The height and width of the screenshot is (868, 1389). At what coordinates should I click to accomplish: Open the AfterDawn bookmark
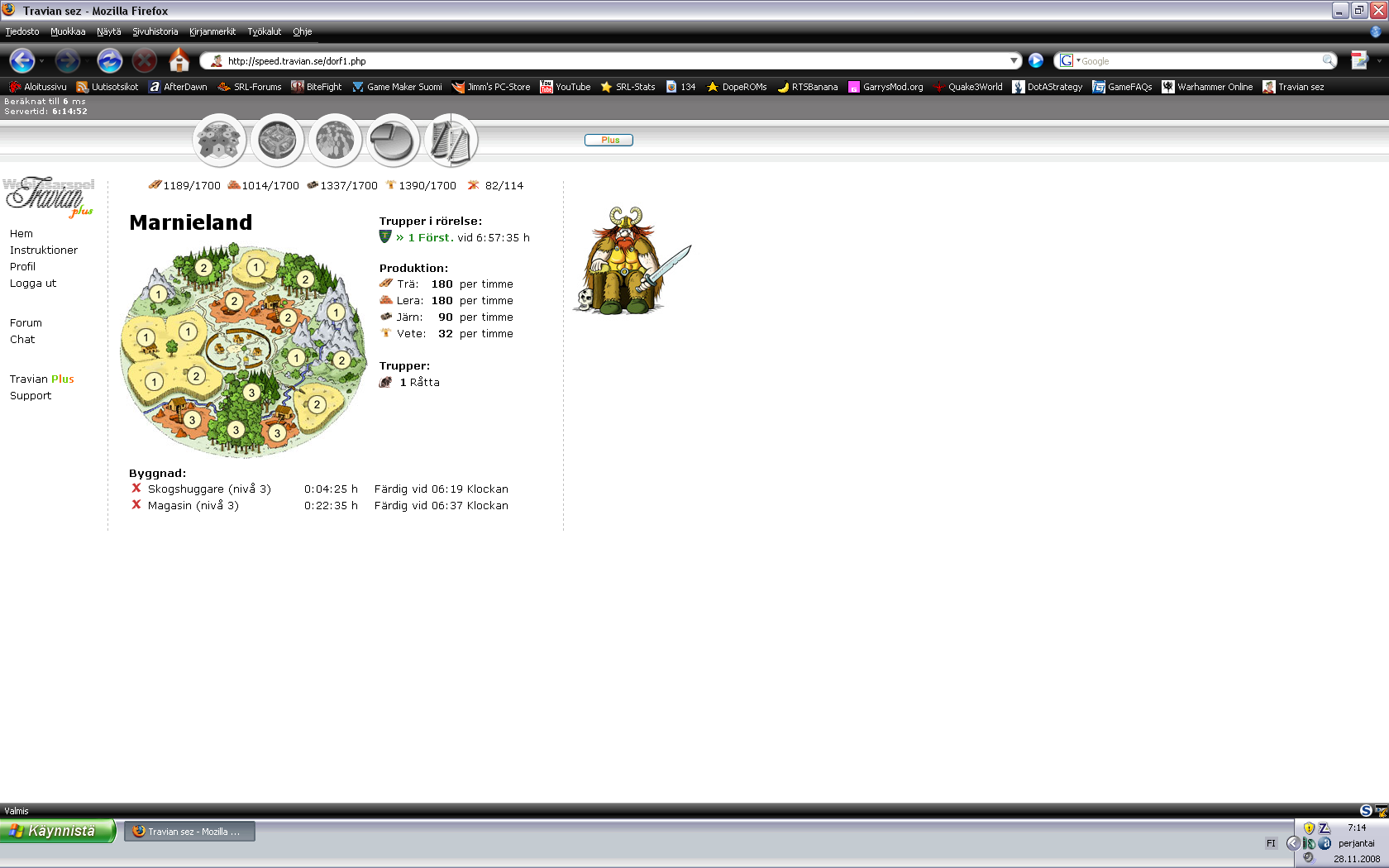pos(178,87)
